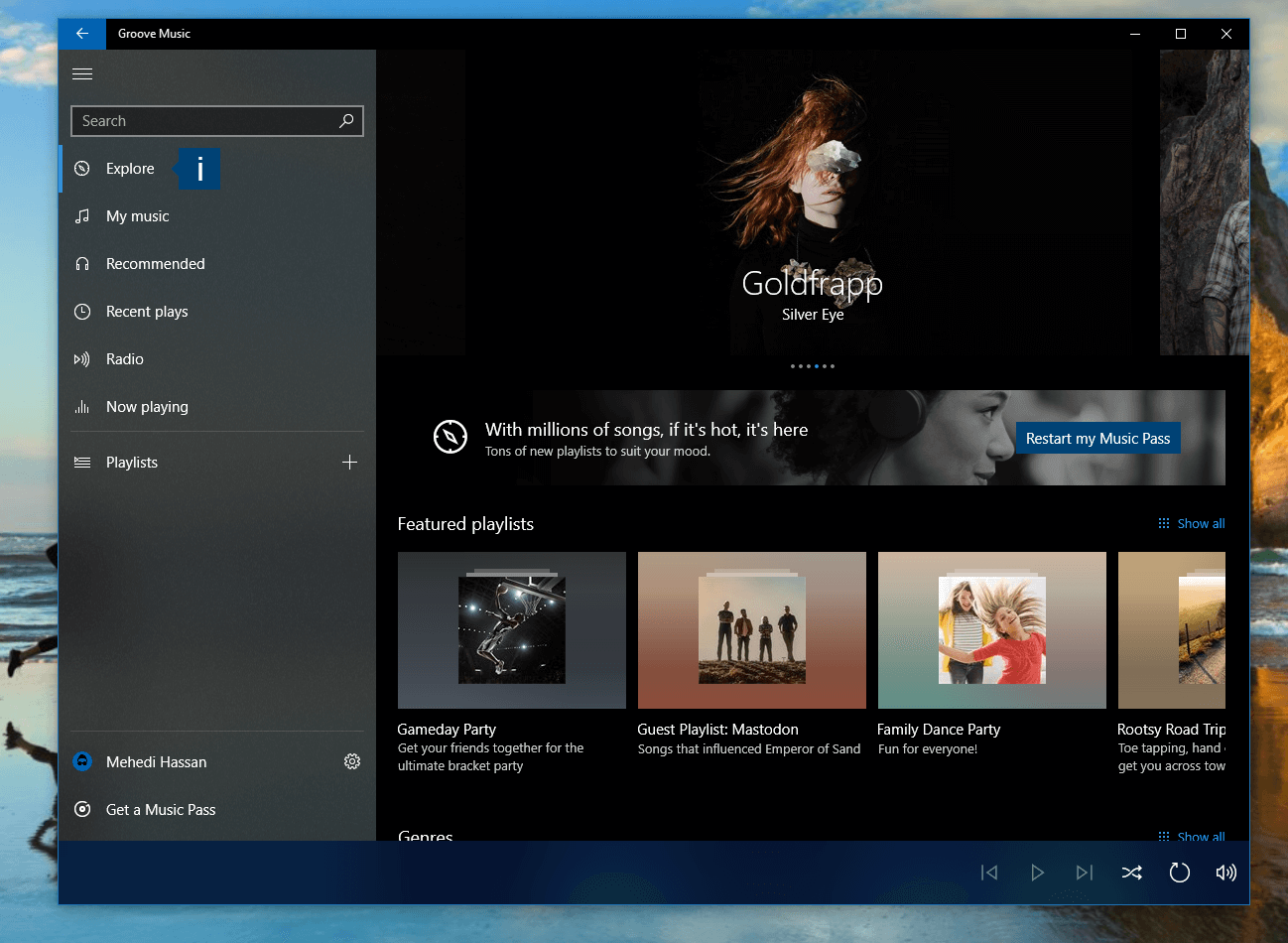Viewport: 1288px width, 943px height.
Task: Enable repeat in the playback bar
Action: (x=1179, y=873)
